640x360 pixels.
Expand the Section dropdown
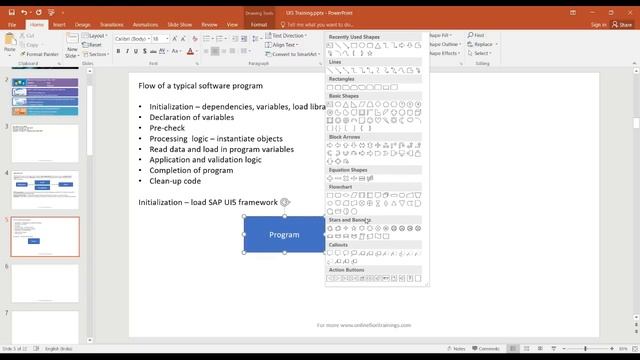pos(96,54)
